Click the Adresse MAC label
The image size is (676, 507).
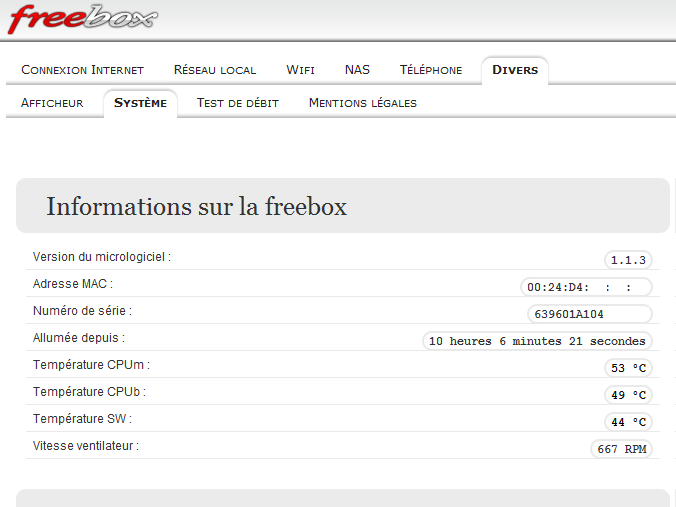[73, 284]
